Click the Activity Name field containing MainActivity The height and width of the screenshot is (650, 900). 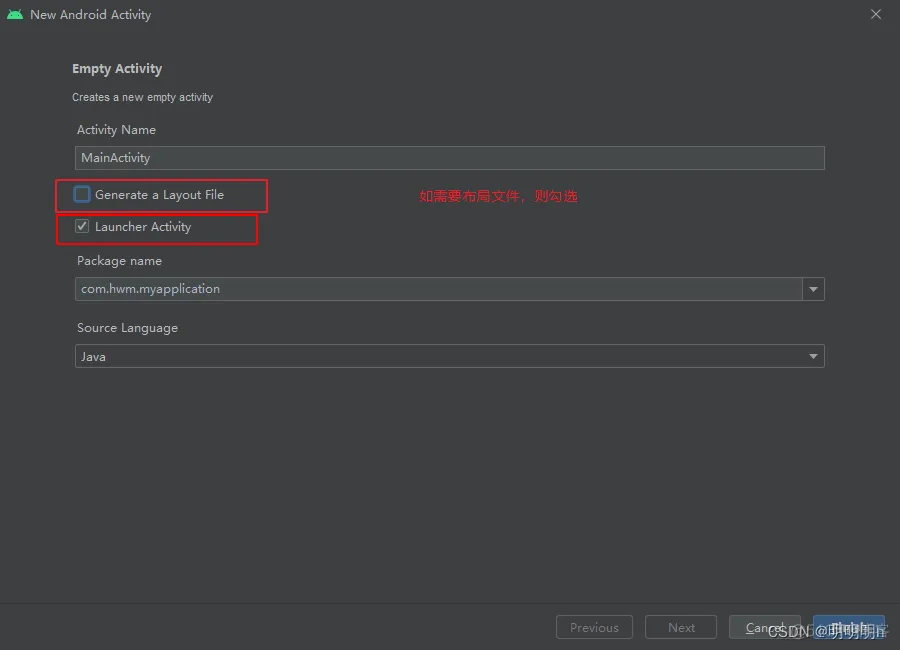point(449,158)
